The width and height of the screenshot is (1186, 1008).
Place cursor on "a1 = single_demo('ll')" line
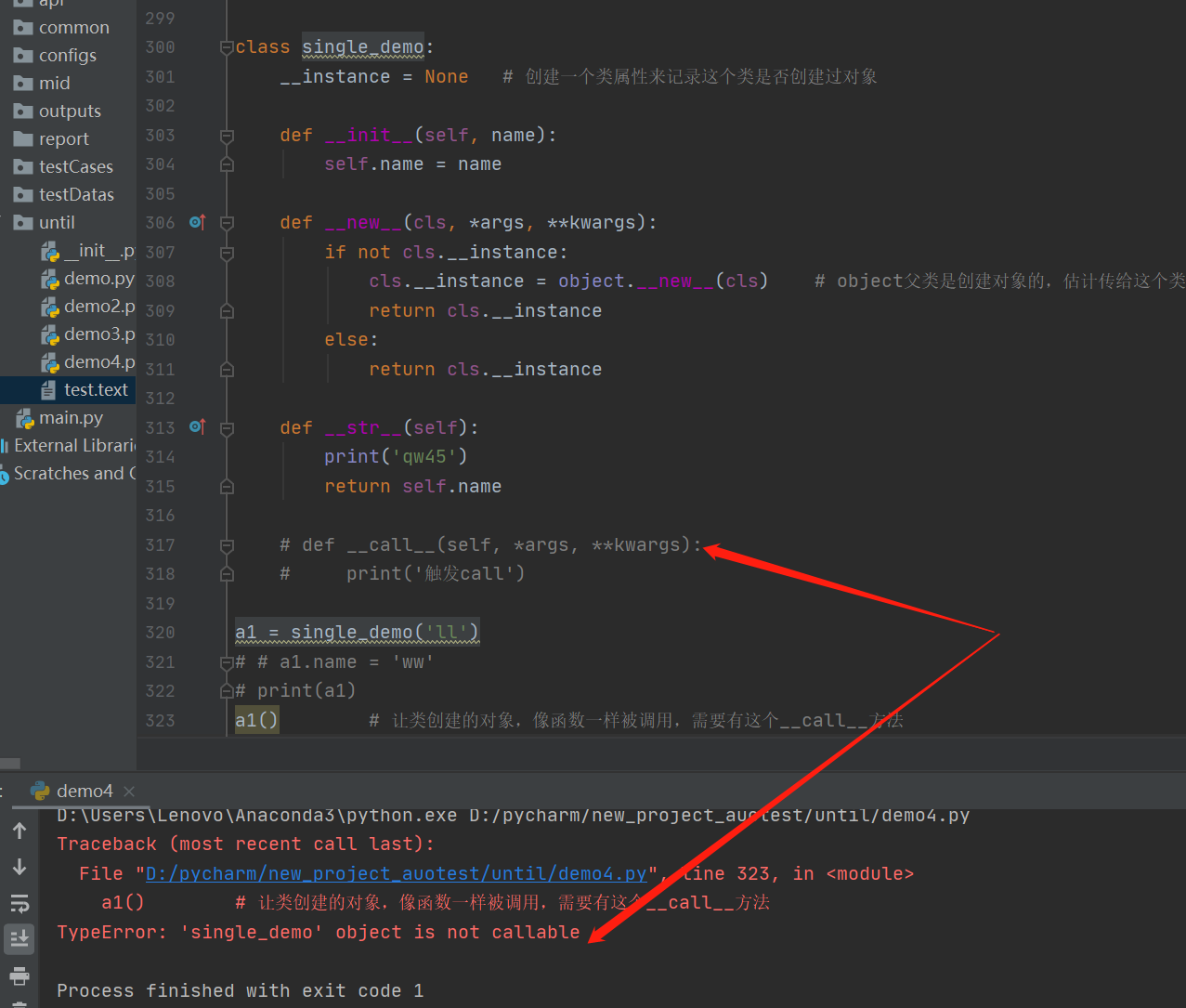coord(357,633)
